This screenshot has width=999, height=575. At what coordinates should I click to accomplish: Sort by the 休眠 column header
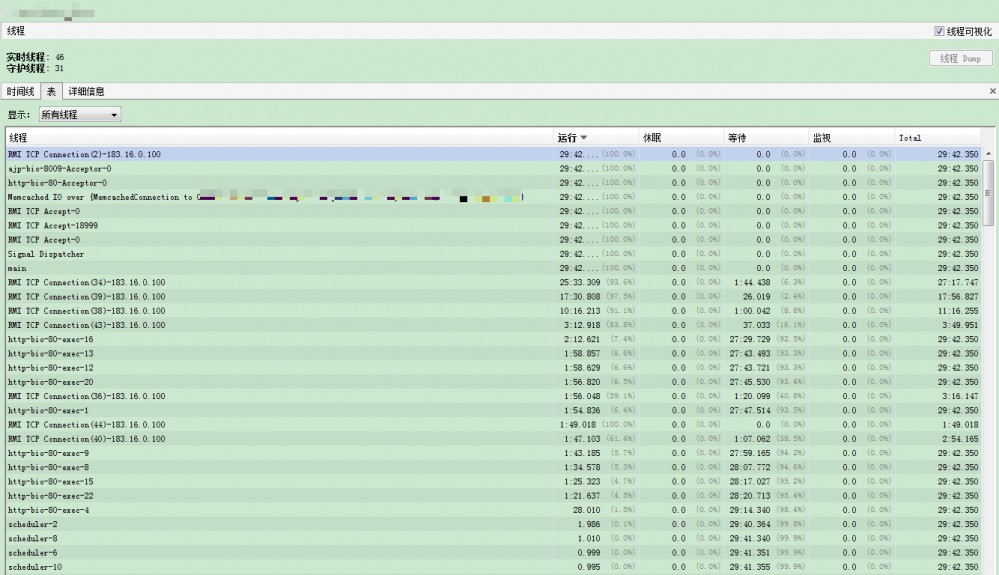pos(681,138)
